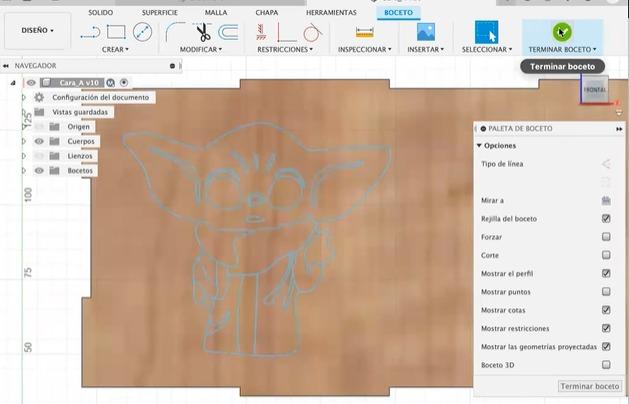This screenshot has width=629, height=404.
Task: Open the INSERTAR dropdown menu
Action: (426, 49)
